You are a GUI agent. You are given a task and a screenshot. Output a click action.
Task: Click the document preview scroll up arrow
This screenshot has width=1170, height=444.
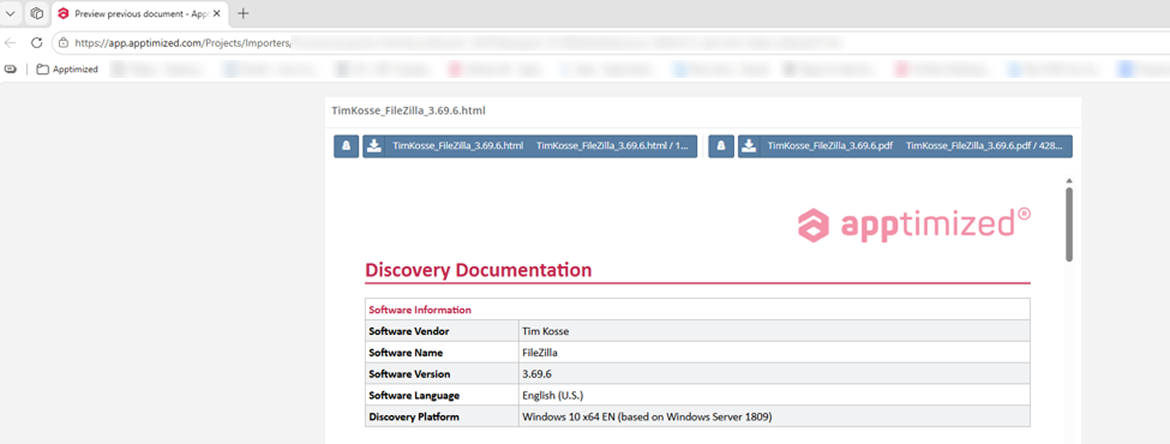coord(1069,181)
